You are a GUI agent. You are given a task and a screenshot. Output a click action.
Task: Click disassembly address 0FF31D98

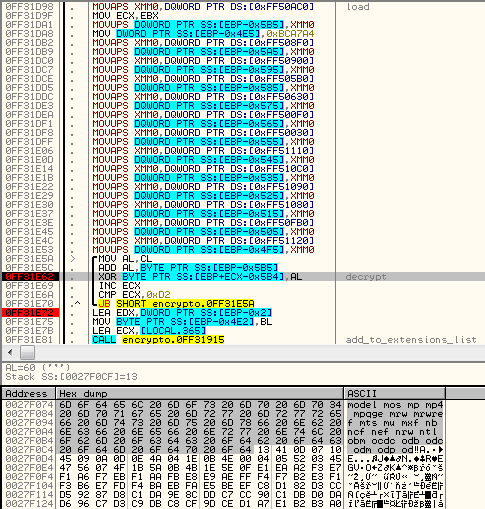click(29, 7)
